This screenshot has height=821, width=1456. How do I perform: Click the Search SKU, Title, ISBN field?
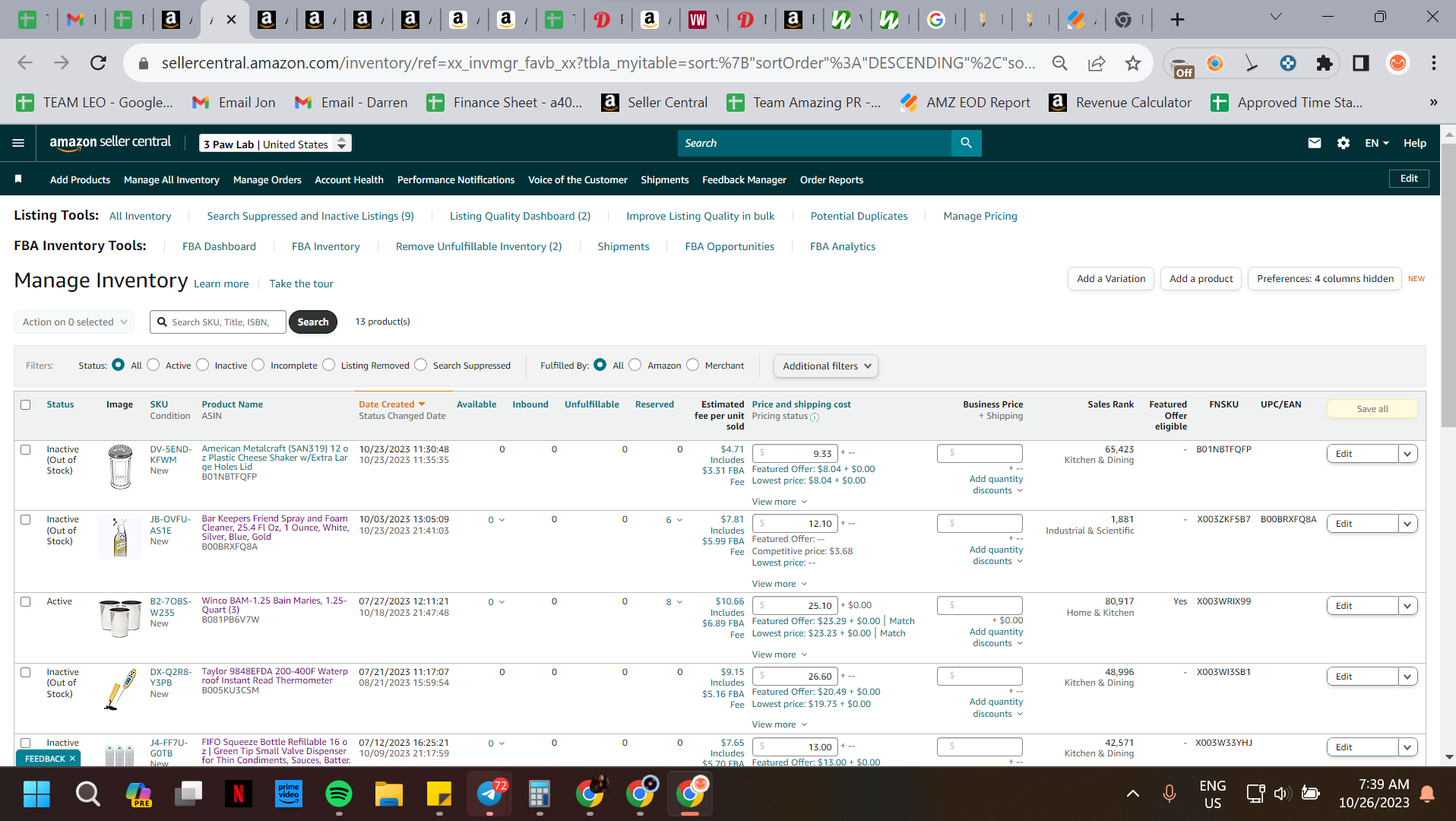[218, 322]
